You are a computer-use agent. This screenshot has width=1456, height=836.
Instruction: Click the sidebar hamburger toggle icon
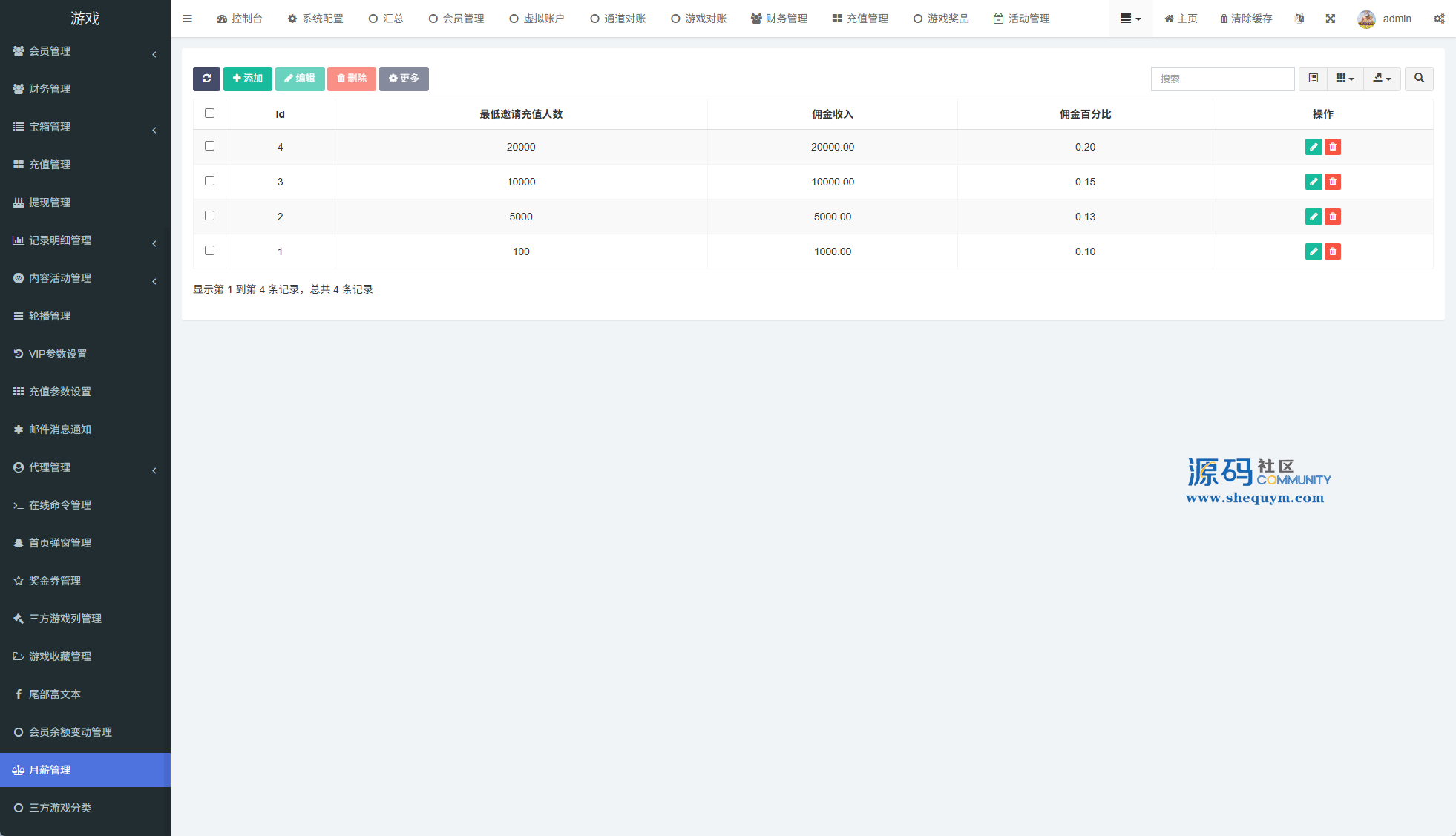(188, 19)
